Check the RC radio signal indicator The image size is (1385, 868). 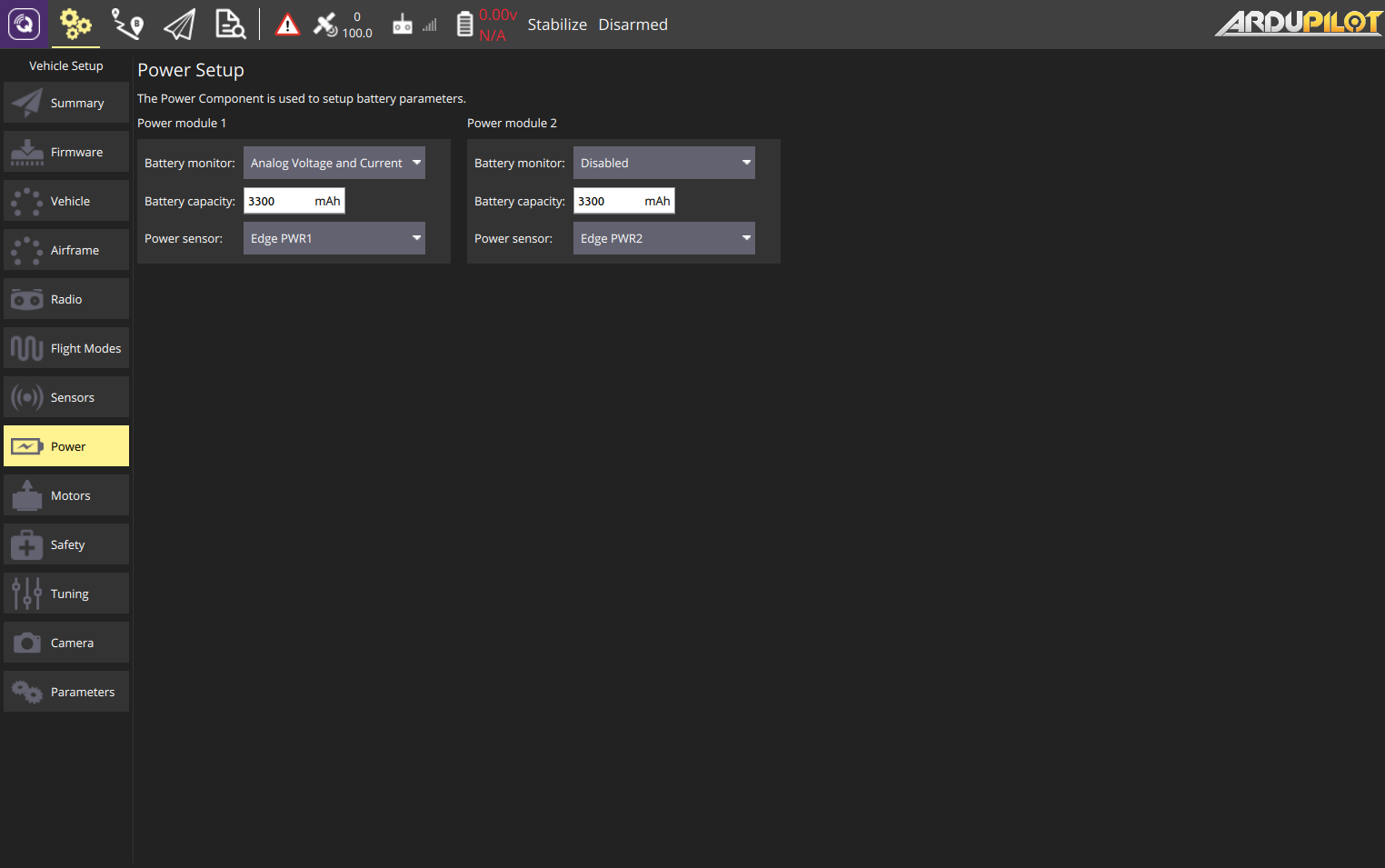click(x=414, y=25)
